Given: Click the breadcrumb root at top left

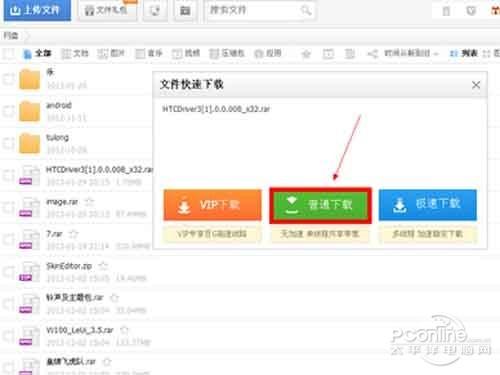Looking at the screenshot, I should click(x=11, y=35).
